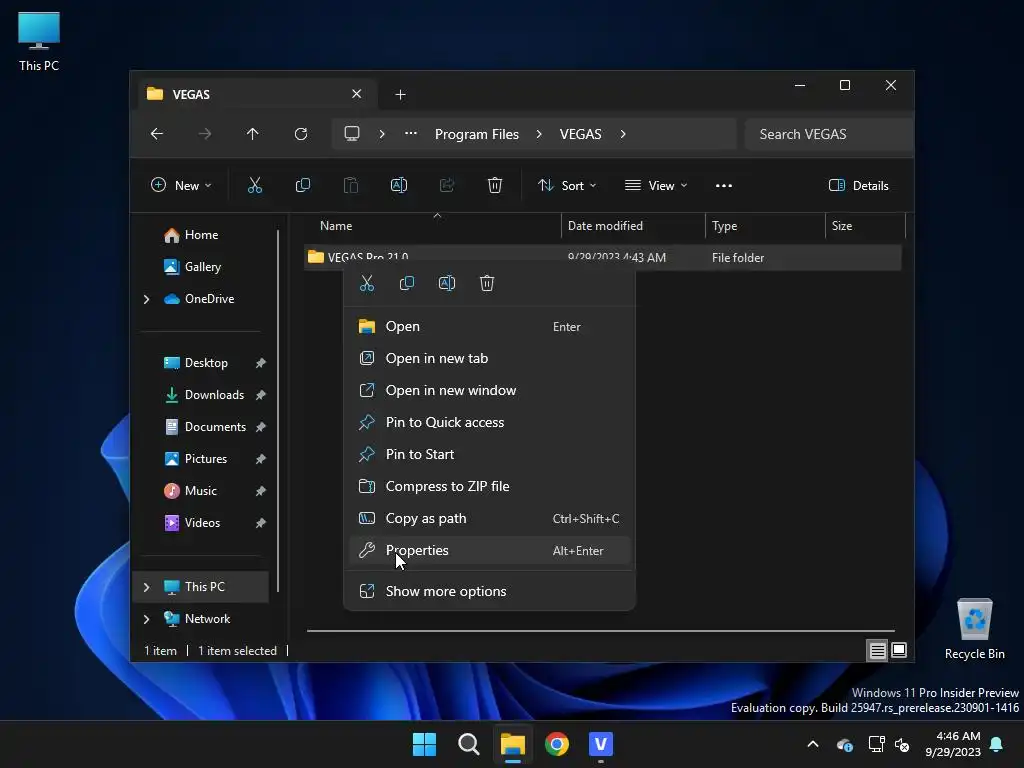Select Pin to Quick access
Viewport: 1024px width, 768px height.
[490, 423]
